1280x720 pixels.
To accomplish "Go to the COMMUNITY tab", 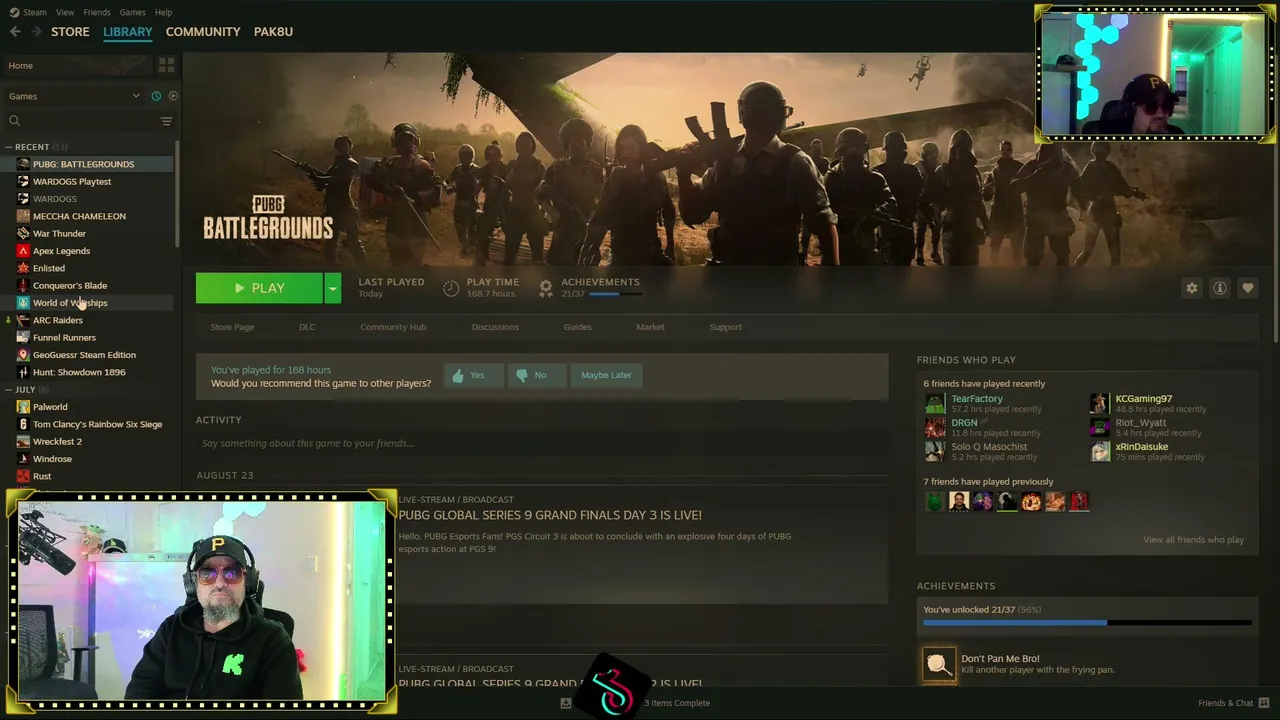I will tap(203, 32).
